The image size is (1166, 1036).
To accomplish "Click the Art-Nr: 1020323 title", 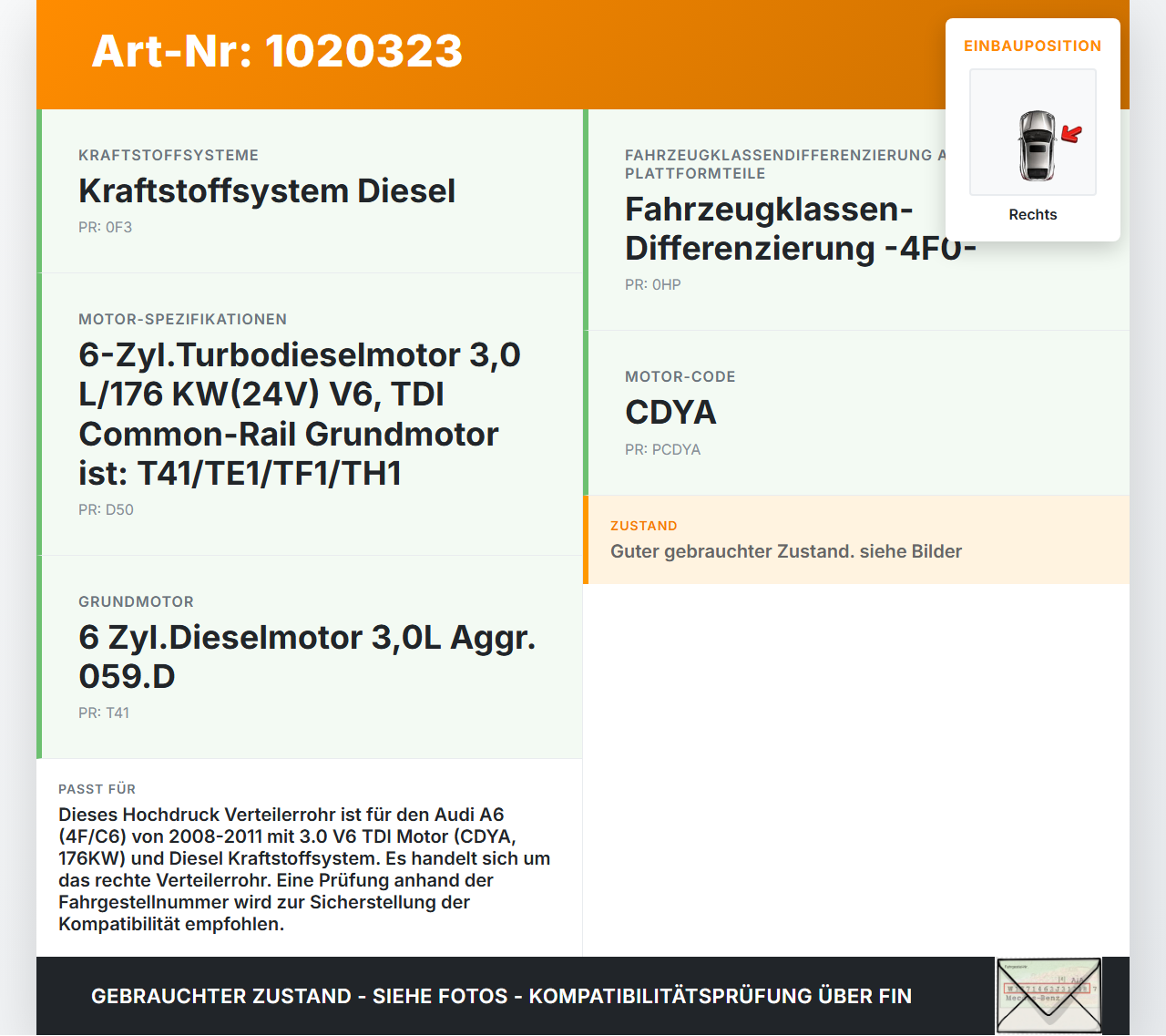I will click(277, 52).
